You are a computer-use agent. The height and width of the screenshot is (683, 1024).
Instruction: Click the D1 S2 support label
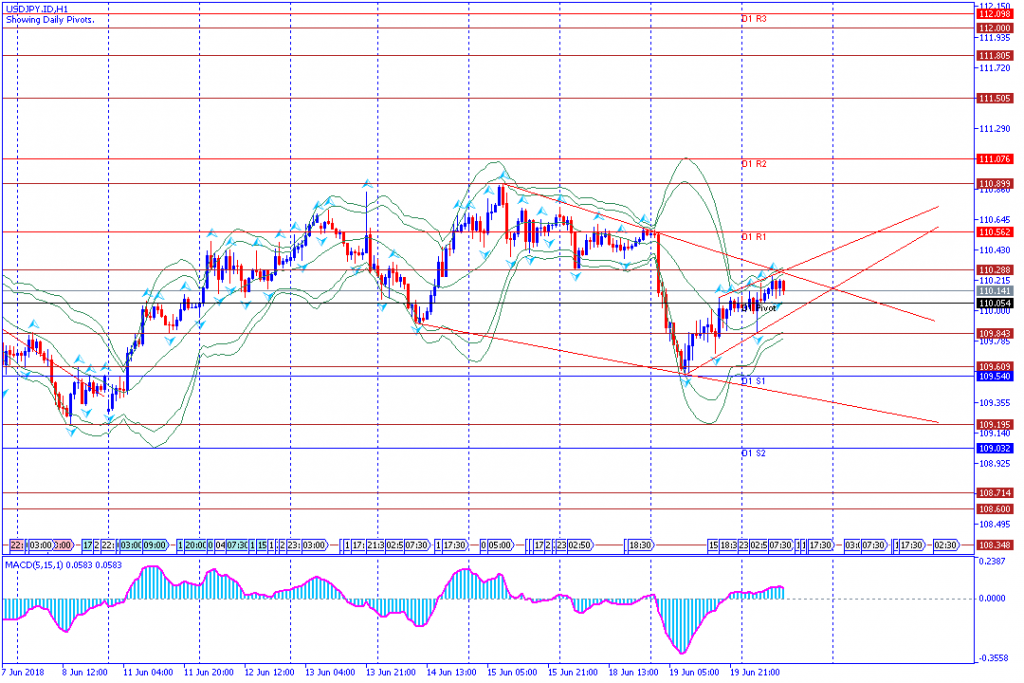(753, 453)
